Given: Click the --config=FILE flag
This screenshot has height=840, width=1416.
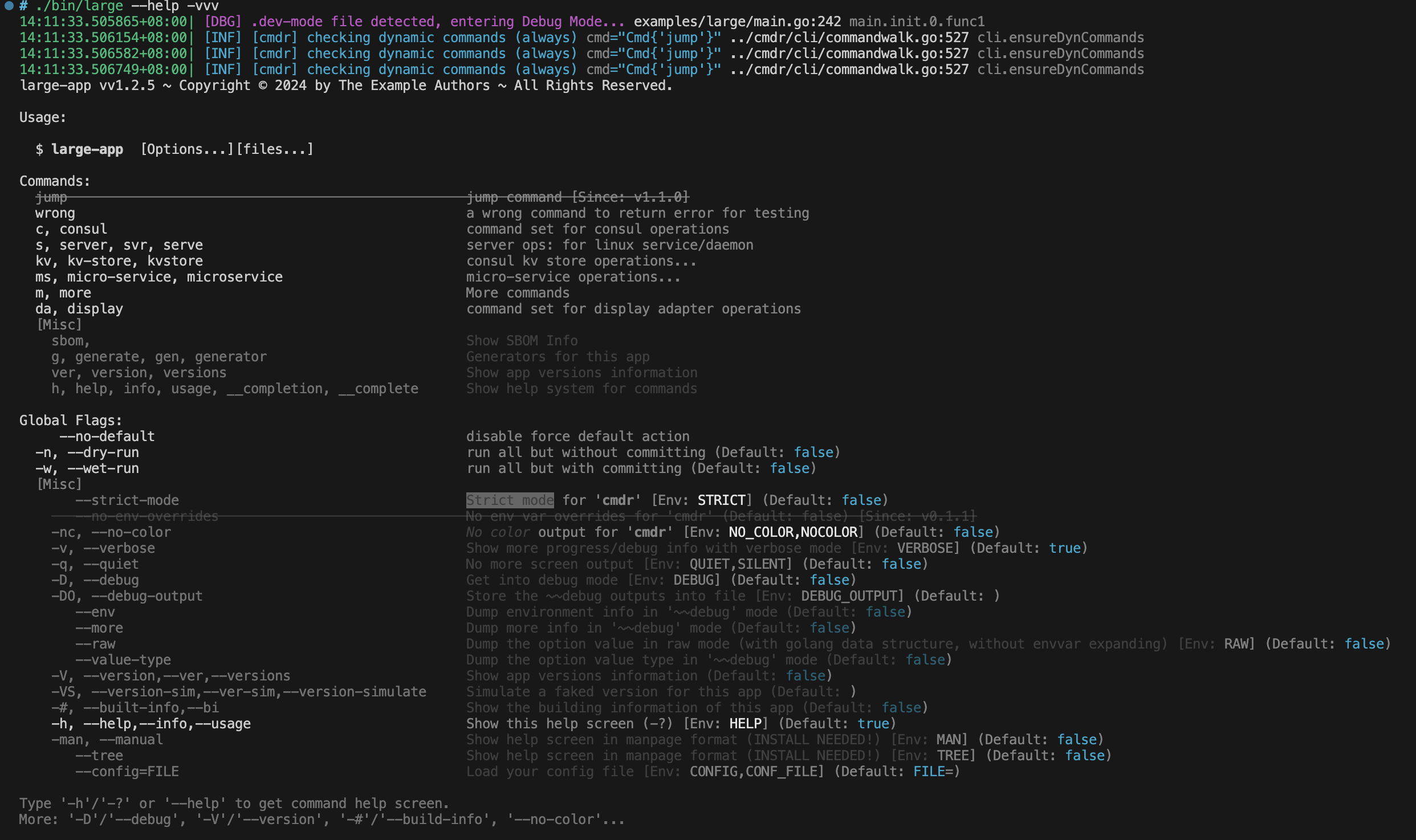Looking at the screenshot, I should click(127, 772).
